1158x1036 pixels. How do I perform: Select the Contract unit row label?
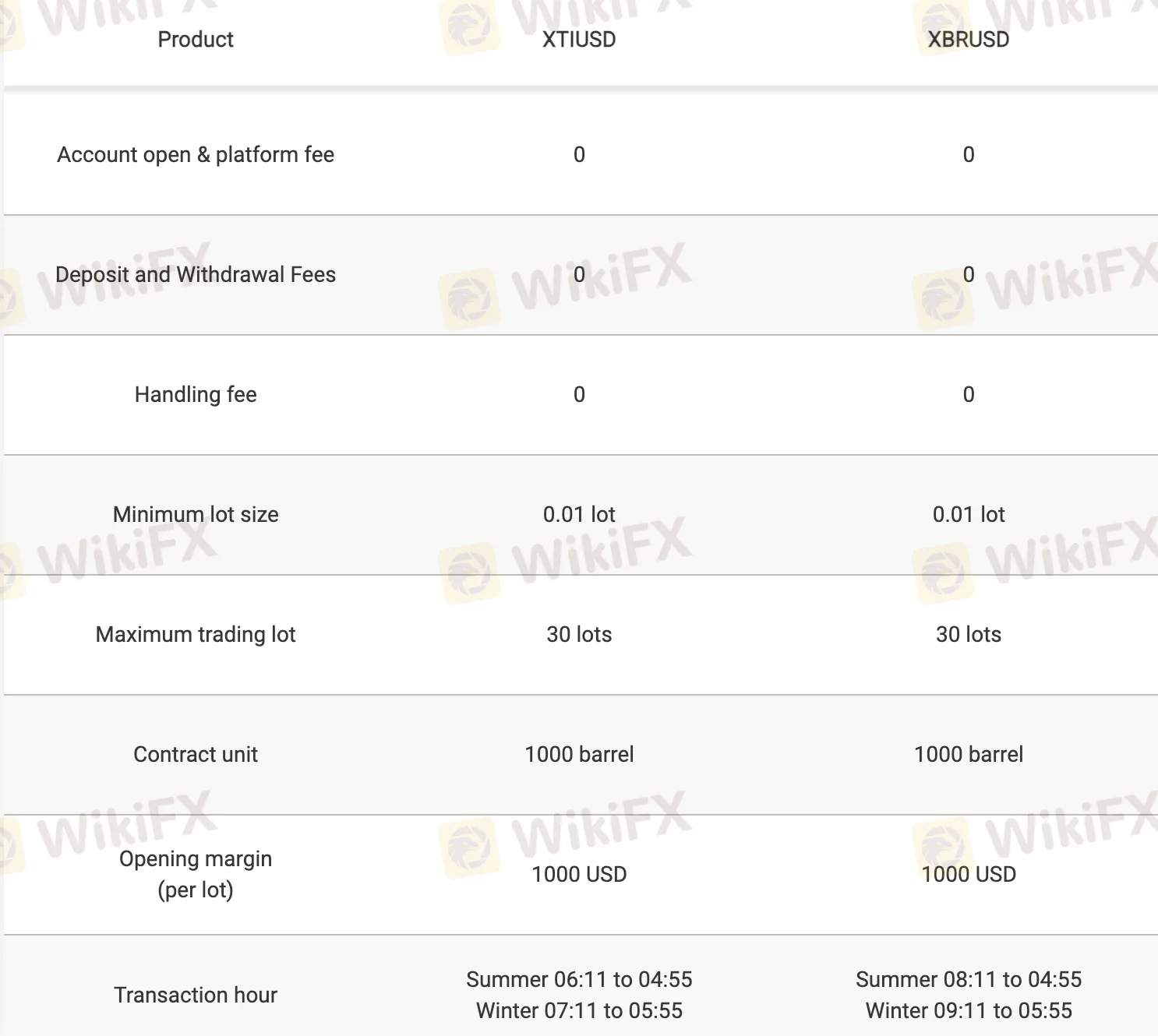coord(196,754)
